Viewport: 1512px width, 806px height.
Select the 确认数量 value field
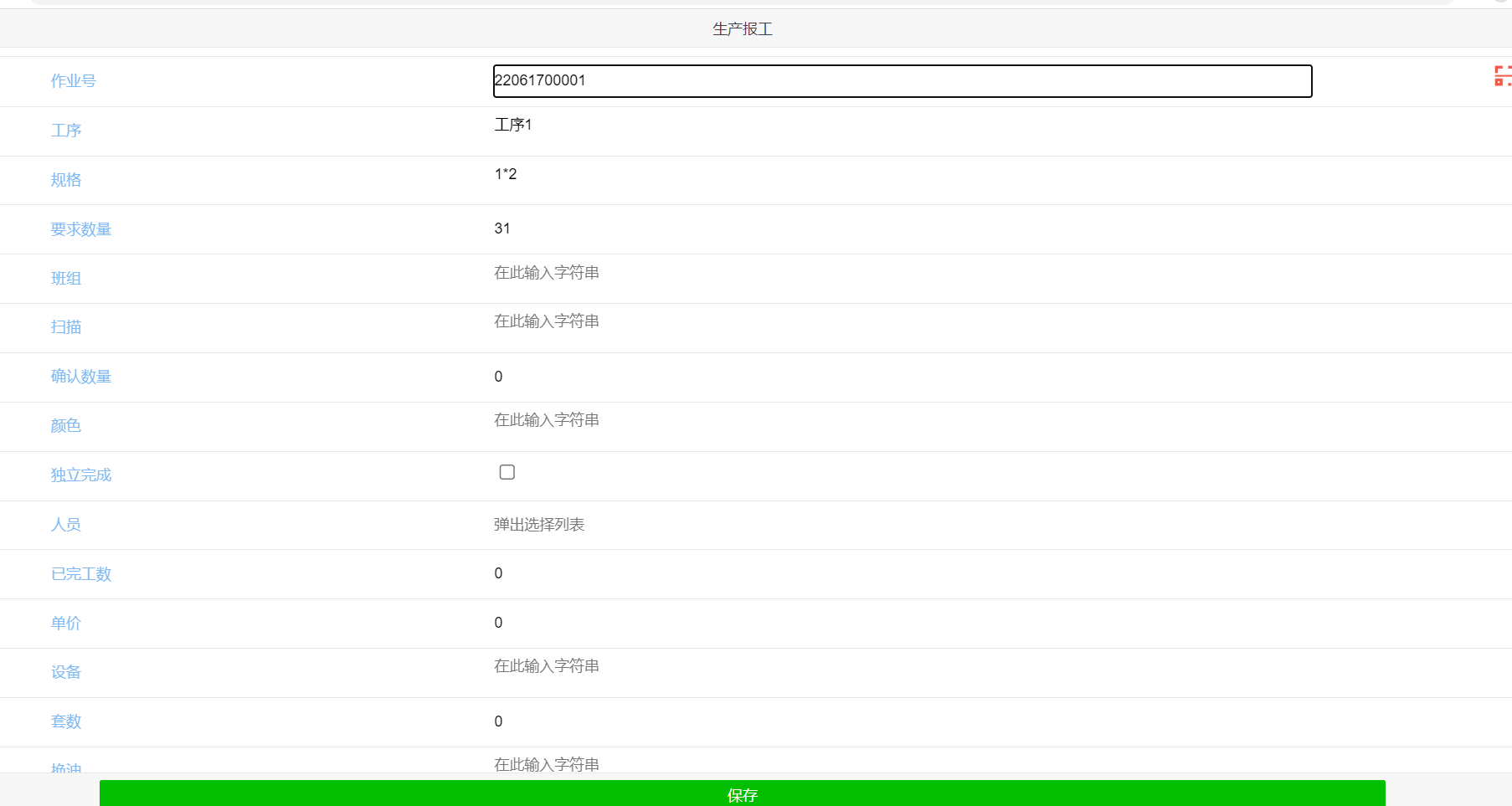tap(499, 377)
